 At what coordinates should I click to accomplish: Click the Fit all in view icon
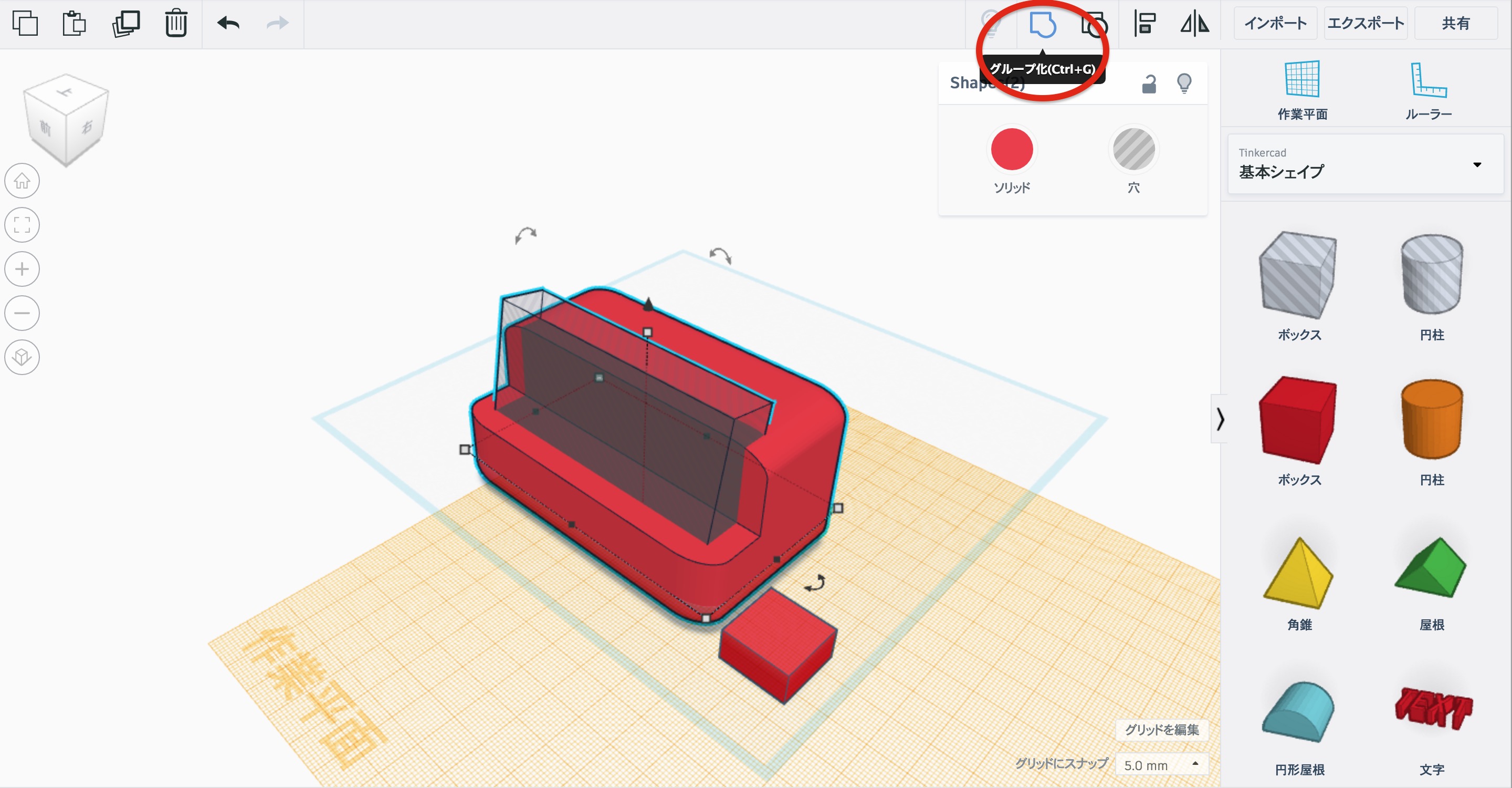coord(22,225)
